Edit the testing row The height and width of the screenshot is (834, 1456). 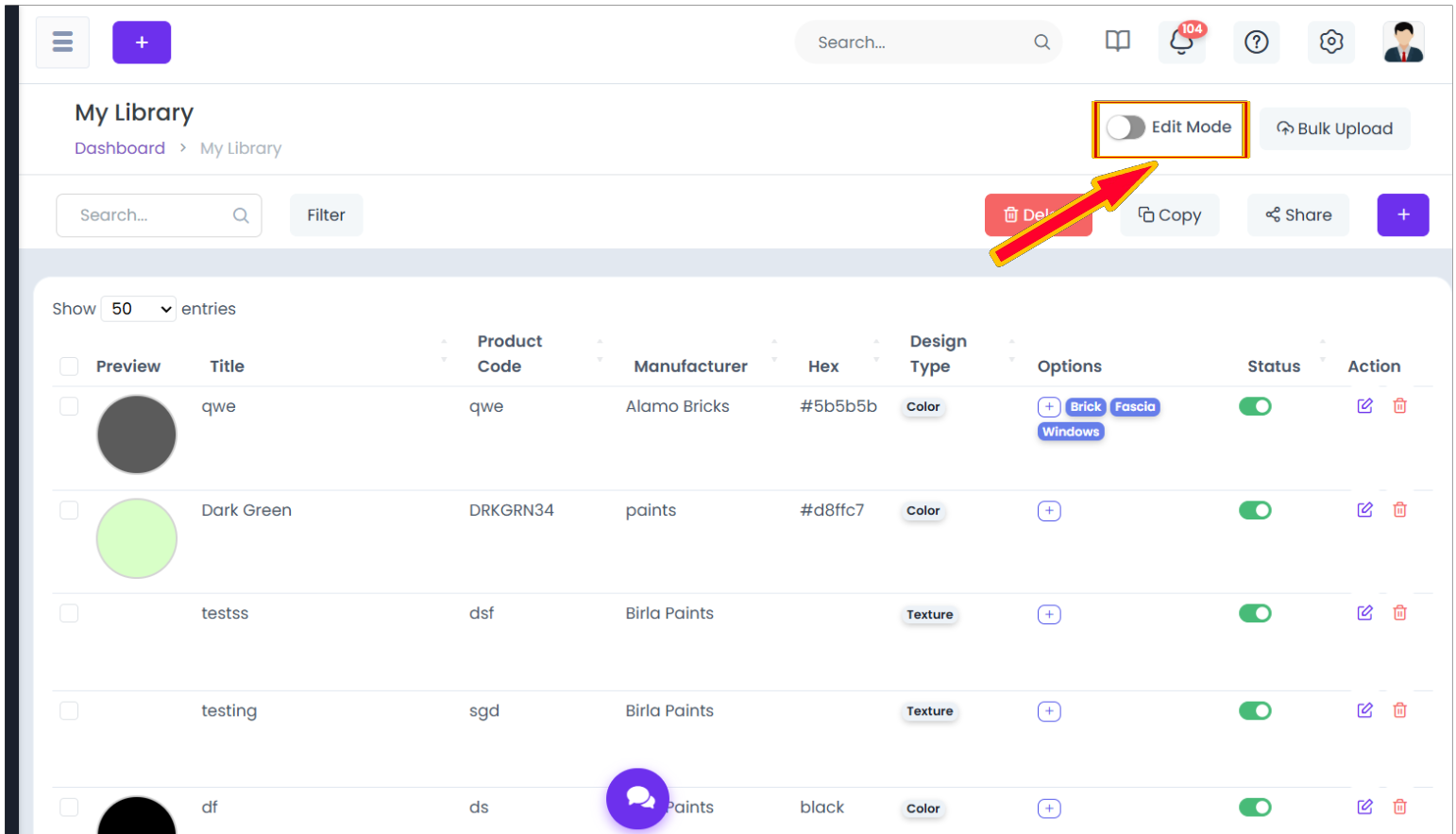click(1364, 710)
